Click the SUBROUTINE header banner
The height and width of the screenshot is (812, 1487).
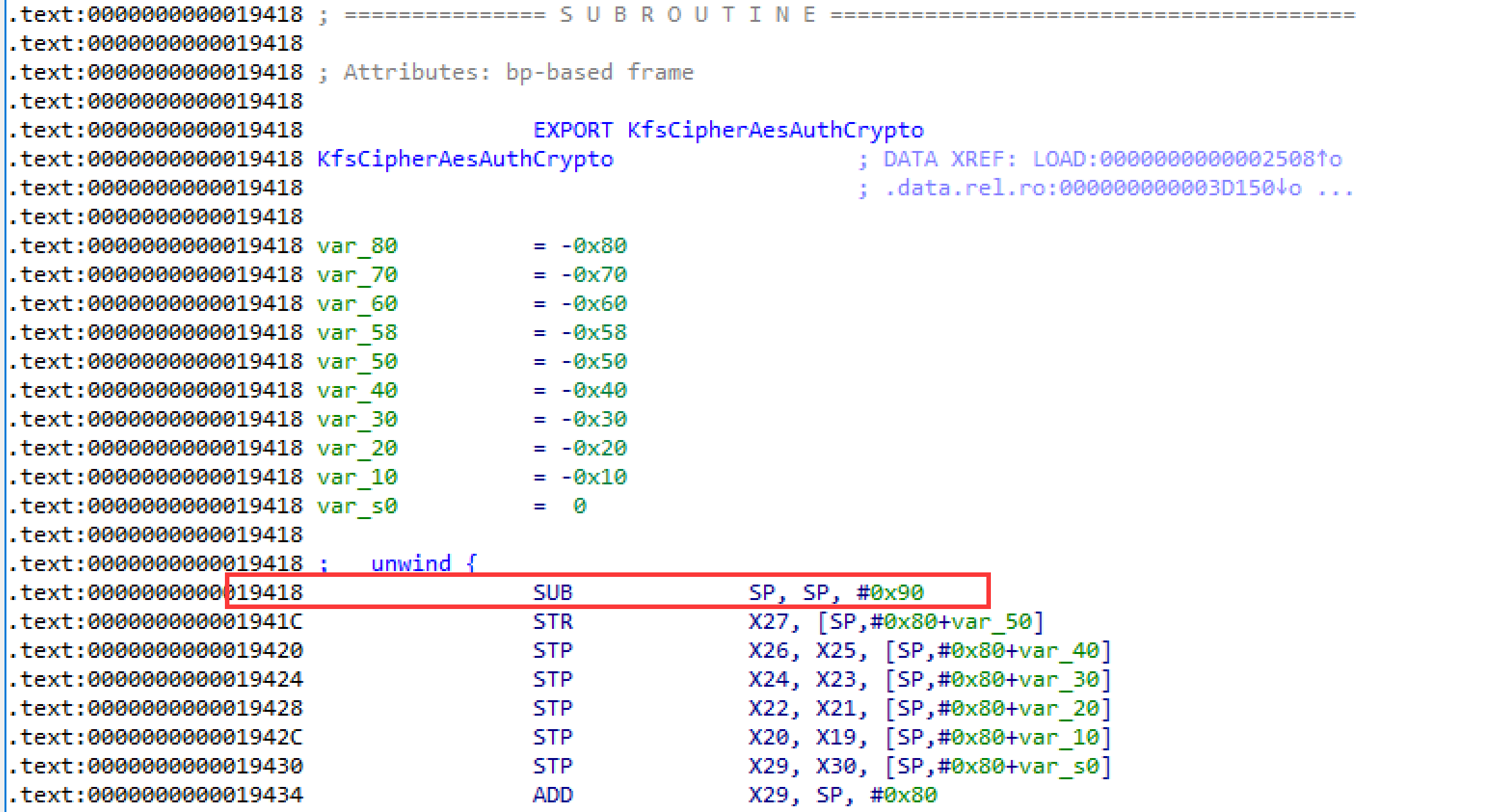pos(688,13)
